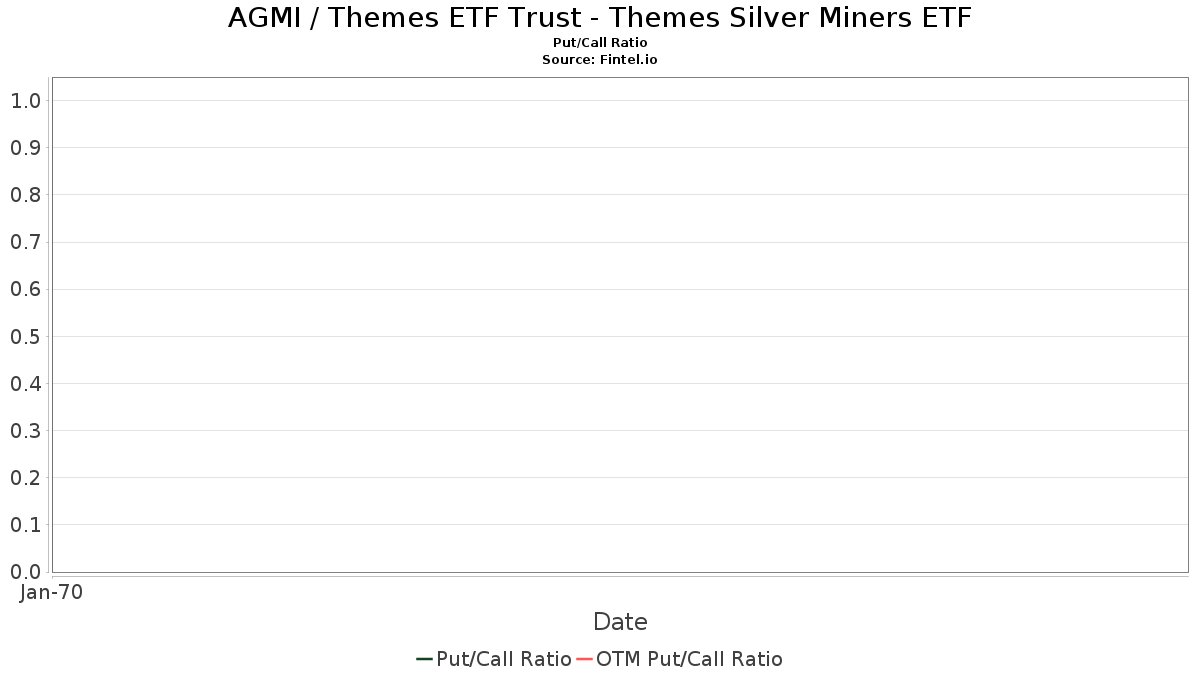Screen dimensions: 1200x675
Task: Click the 0.9 y-axis label
Action: 25,147
